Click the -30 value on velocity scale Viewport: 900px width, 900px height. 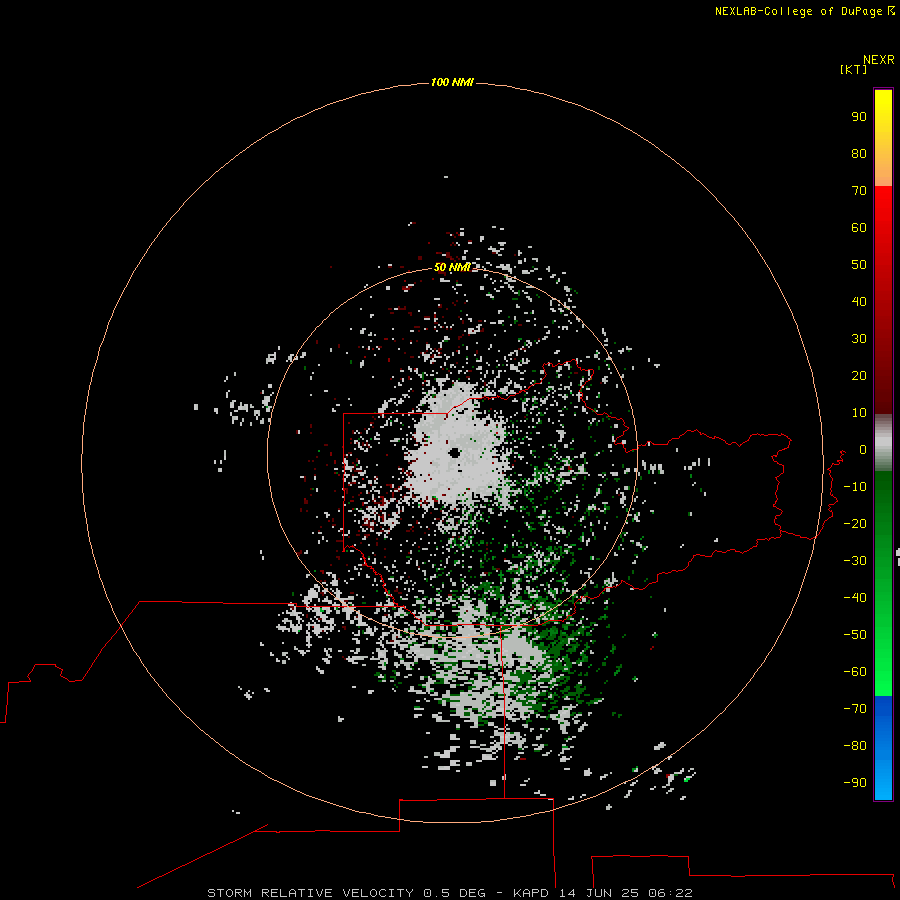point(855,561)
